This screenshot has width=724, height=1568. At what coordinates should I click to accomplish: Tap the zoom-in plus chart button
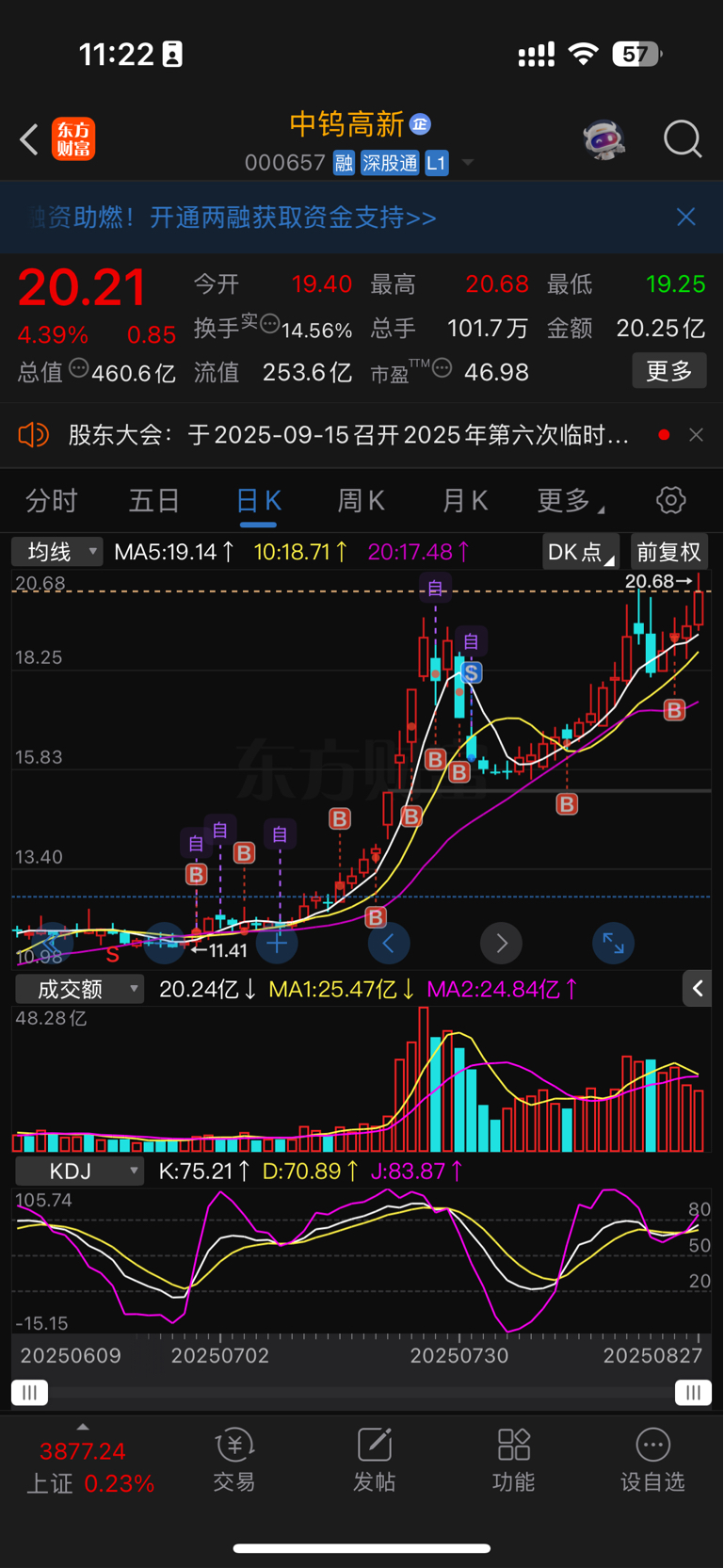pyautogui.click(x=277, y=943)
